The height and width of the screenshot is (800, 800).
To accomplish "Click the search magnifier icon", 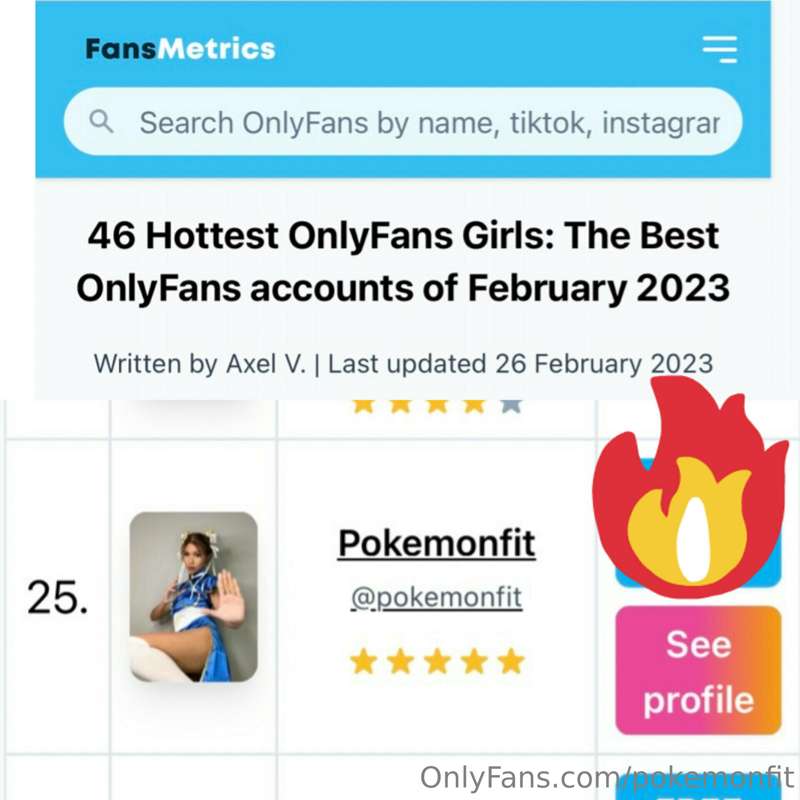I will [x=101, y=122].
